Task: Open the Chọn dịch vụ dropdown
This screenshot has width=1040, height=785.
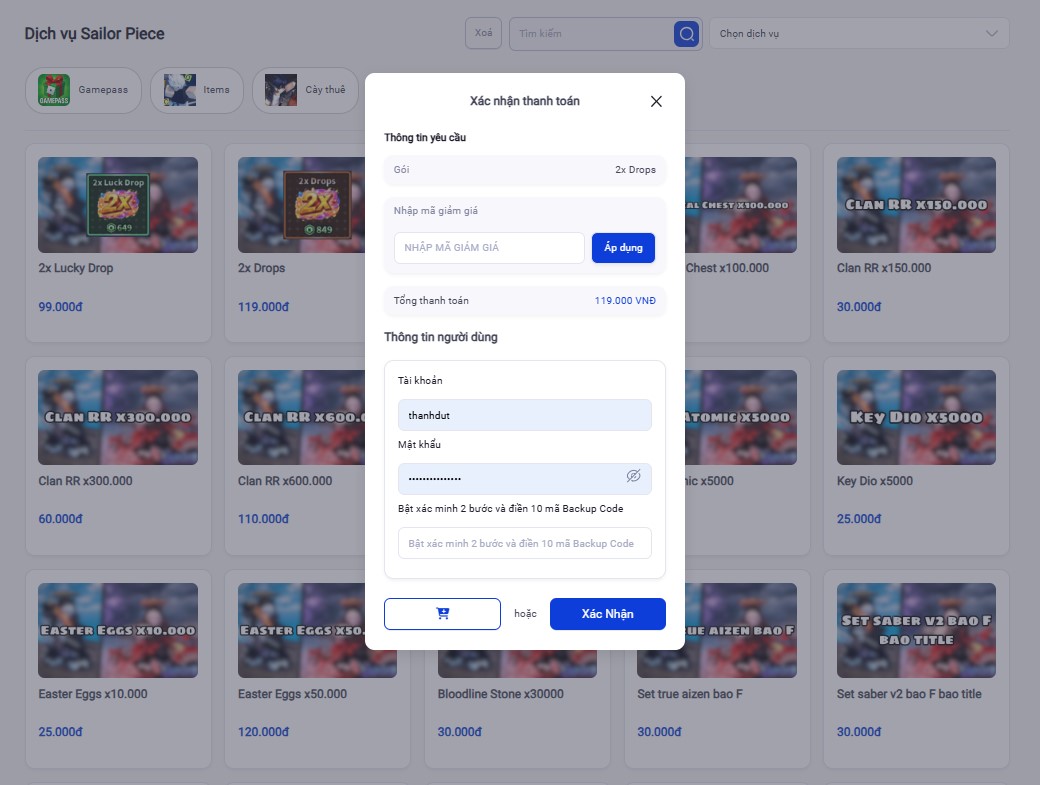Action: 859,33
